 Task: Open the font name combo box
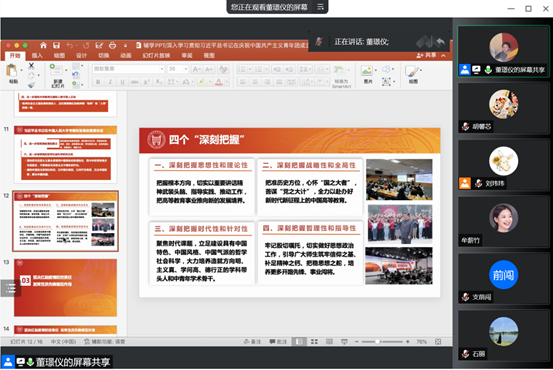128,69
